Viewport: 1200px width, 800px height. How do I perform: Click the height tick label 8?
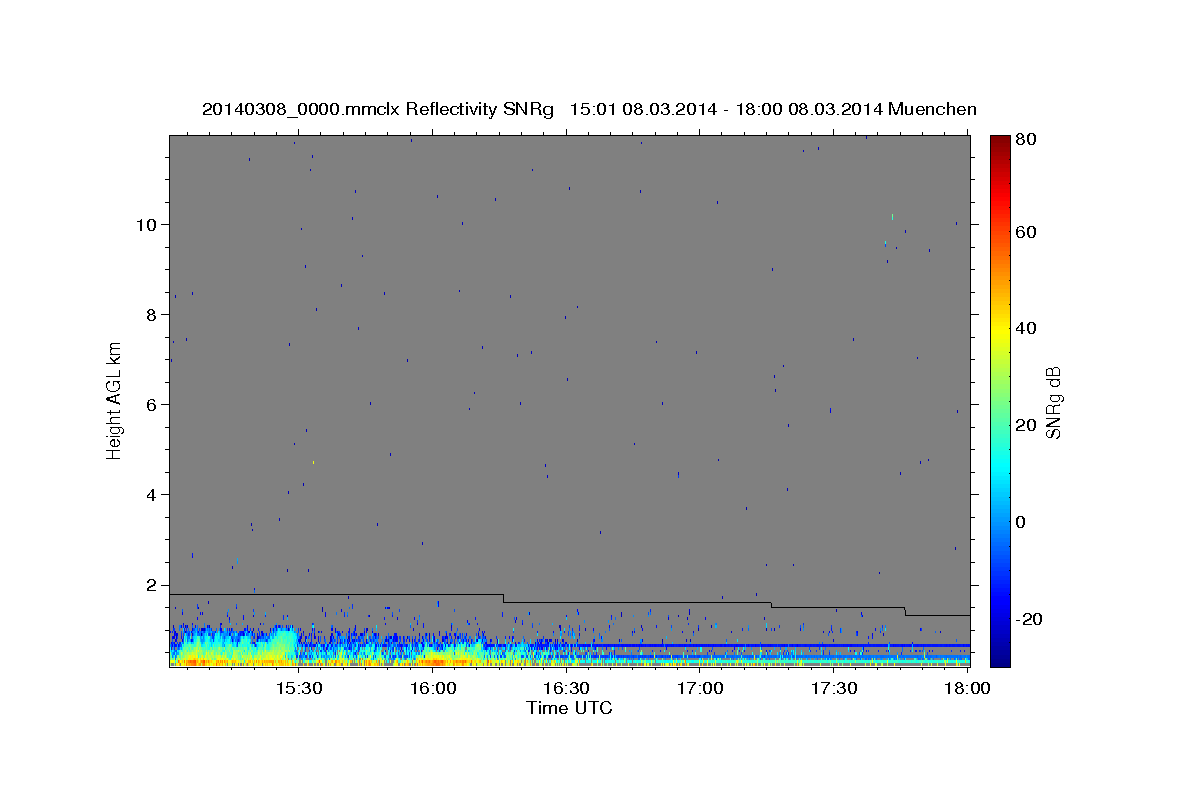pos(152,314)
